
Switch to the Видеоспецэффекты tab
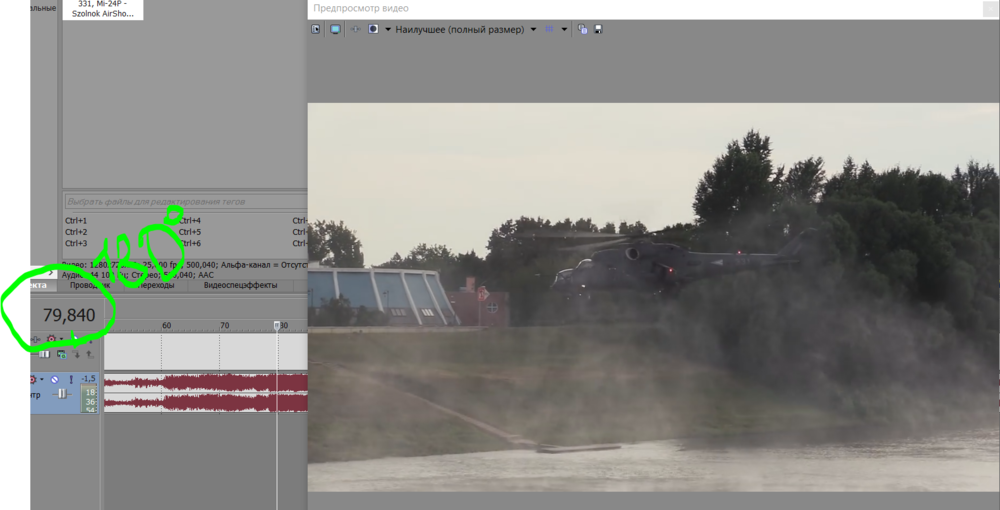pyautogui.click(x=240, y=286)
